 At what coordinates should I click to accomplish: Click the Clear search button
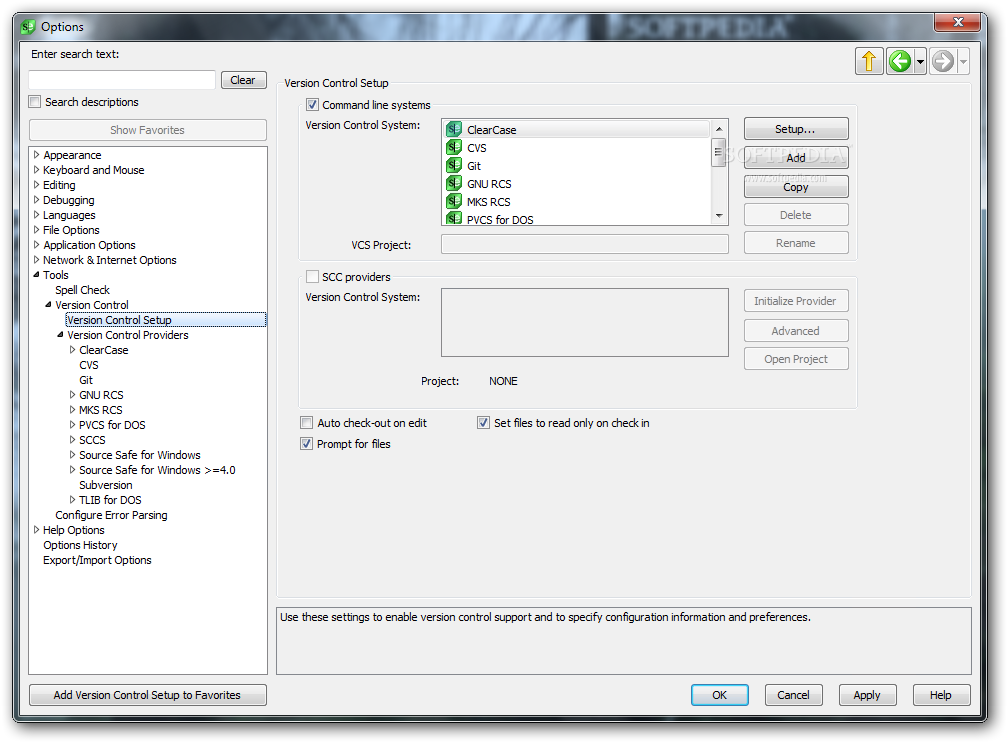[x=244, y=80]
